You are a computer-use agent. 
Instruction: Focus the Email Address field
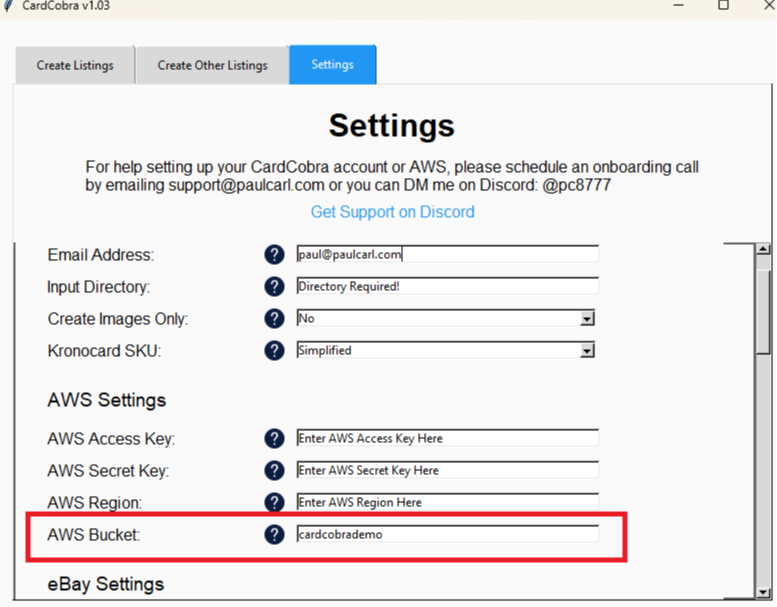click(447, 254)
